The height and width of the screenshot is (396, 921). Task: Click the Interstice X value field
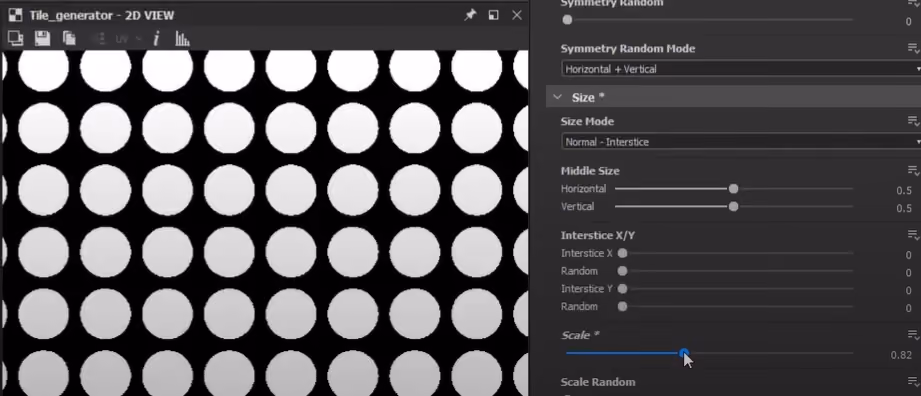click(908, 255)
